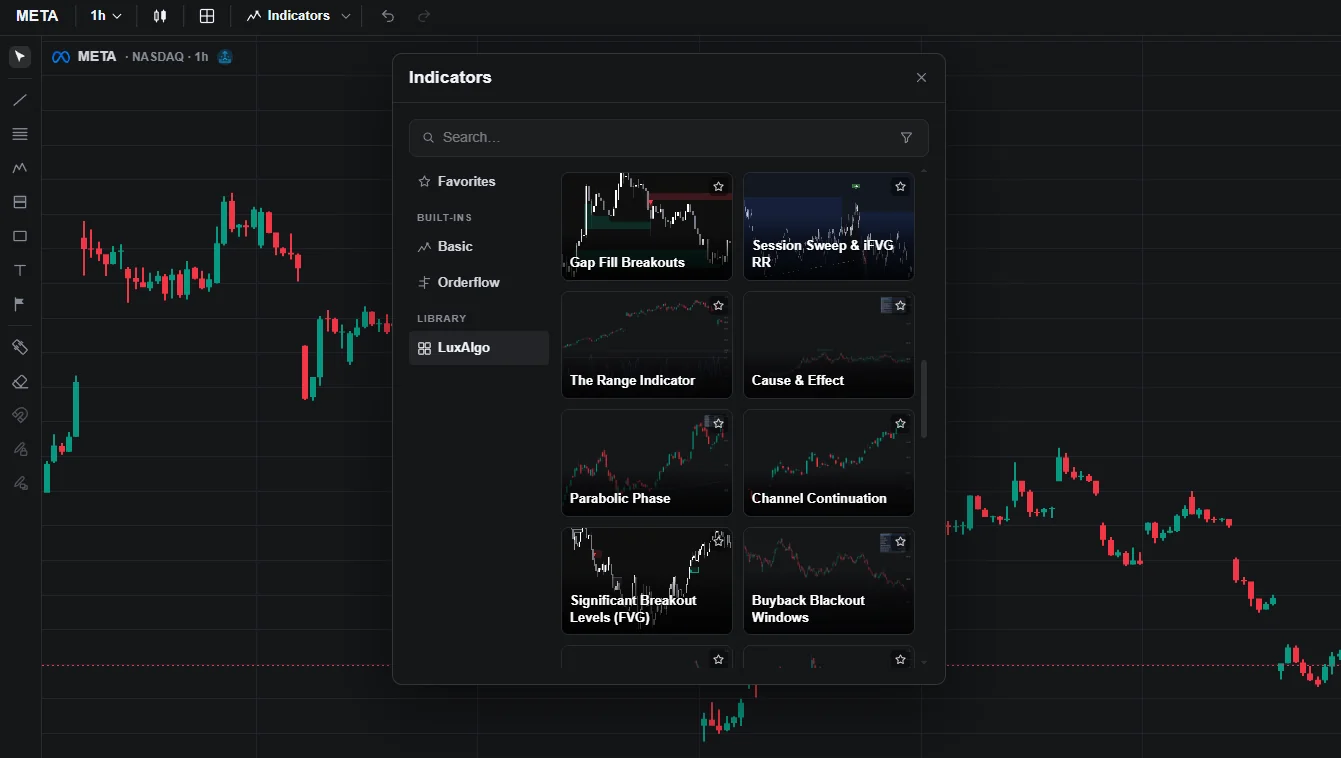The width and height of the screenshot is (1341, 758).
Task: Select the trend line drawing tool
Action: [20, 100]
